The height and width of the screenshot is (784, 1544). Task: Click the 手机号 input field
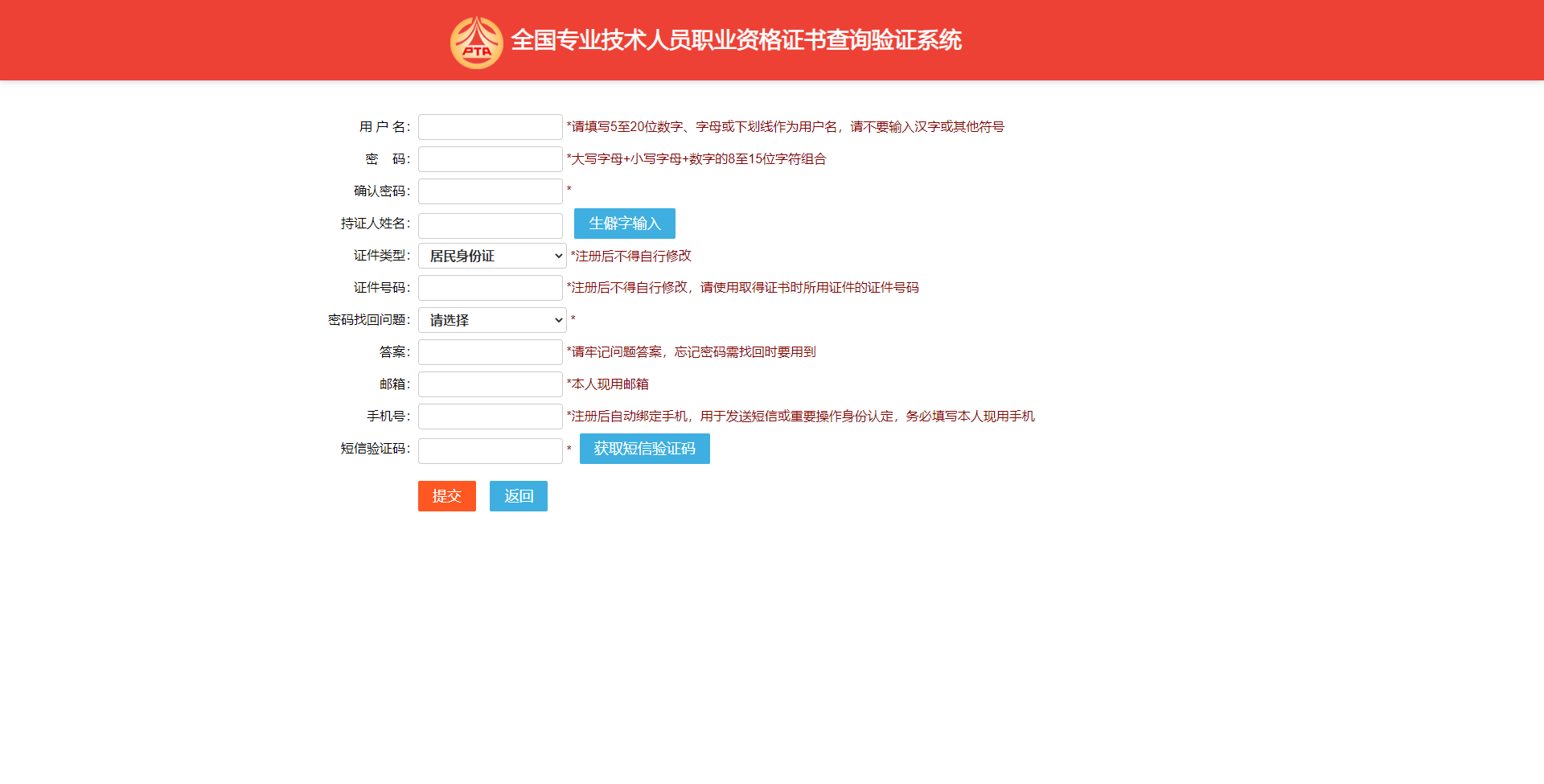click(x=490, y=417)
